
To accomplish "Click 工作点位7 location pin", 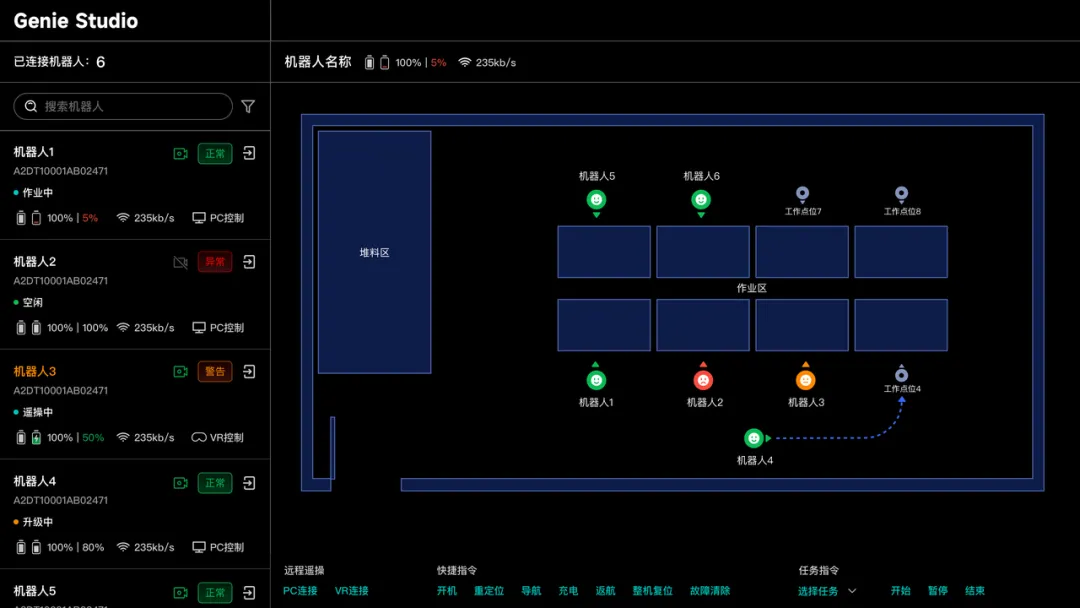I will point(802,194).
